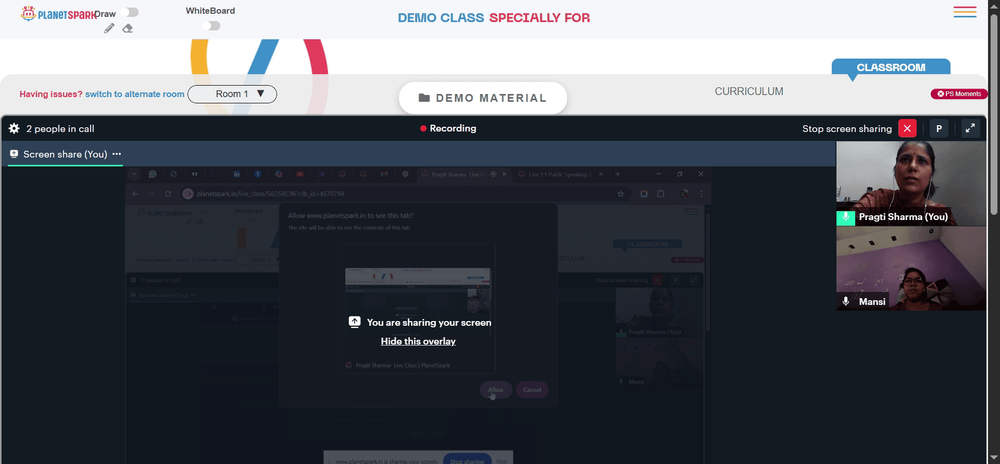
Task: Click the bookmark star in shared screen browser
Action: pyautogui.click(x=620, y=194)
